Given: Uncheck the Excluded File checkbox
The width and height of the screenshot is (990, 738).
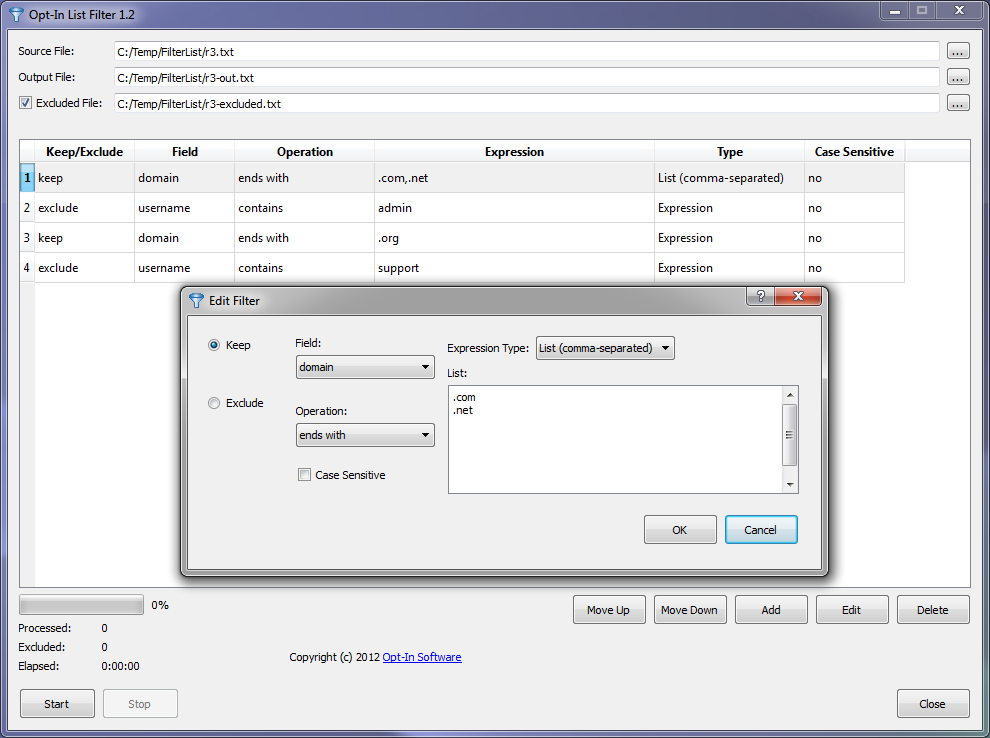Looking at the screenshot, I should 24,103.
